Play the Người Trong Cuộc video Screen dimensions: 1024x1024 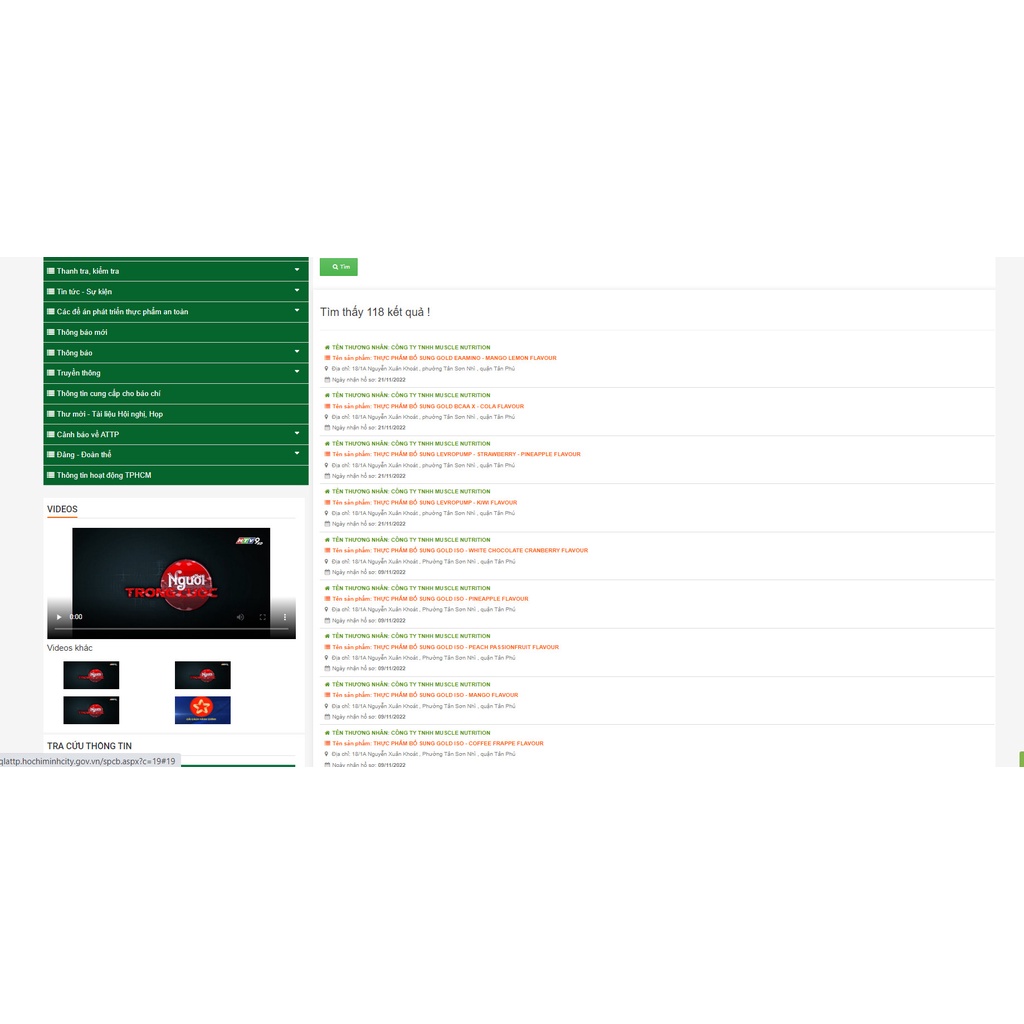point(59,617)
